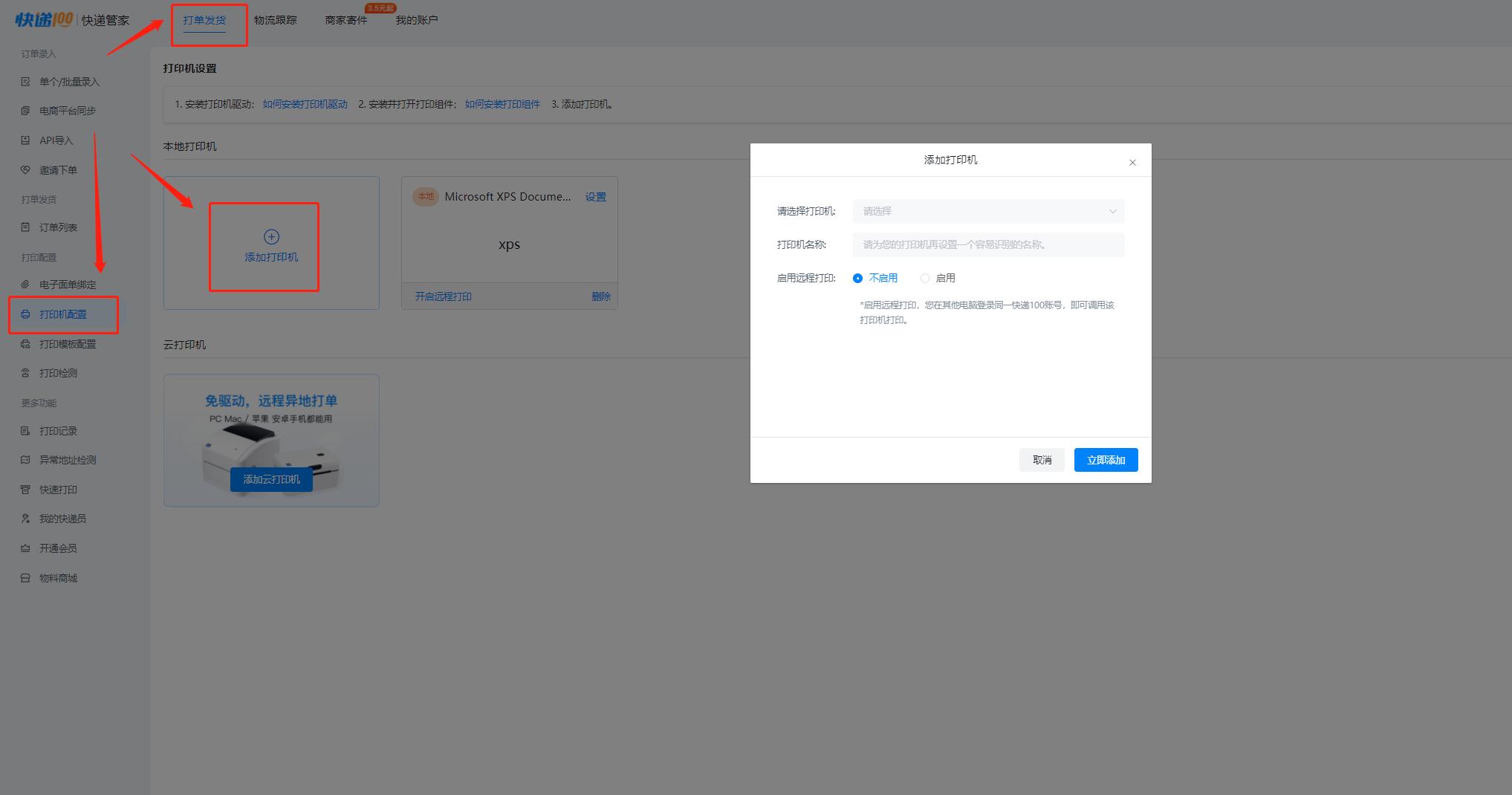Click the 本地 badge on XPS printer card
This screenshot has width=1512, height=795.
pyautogui.click(x=425, y=197)
